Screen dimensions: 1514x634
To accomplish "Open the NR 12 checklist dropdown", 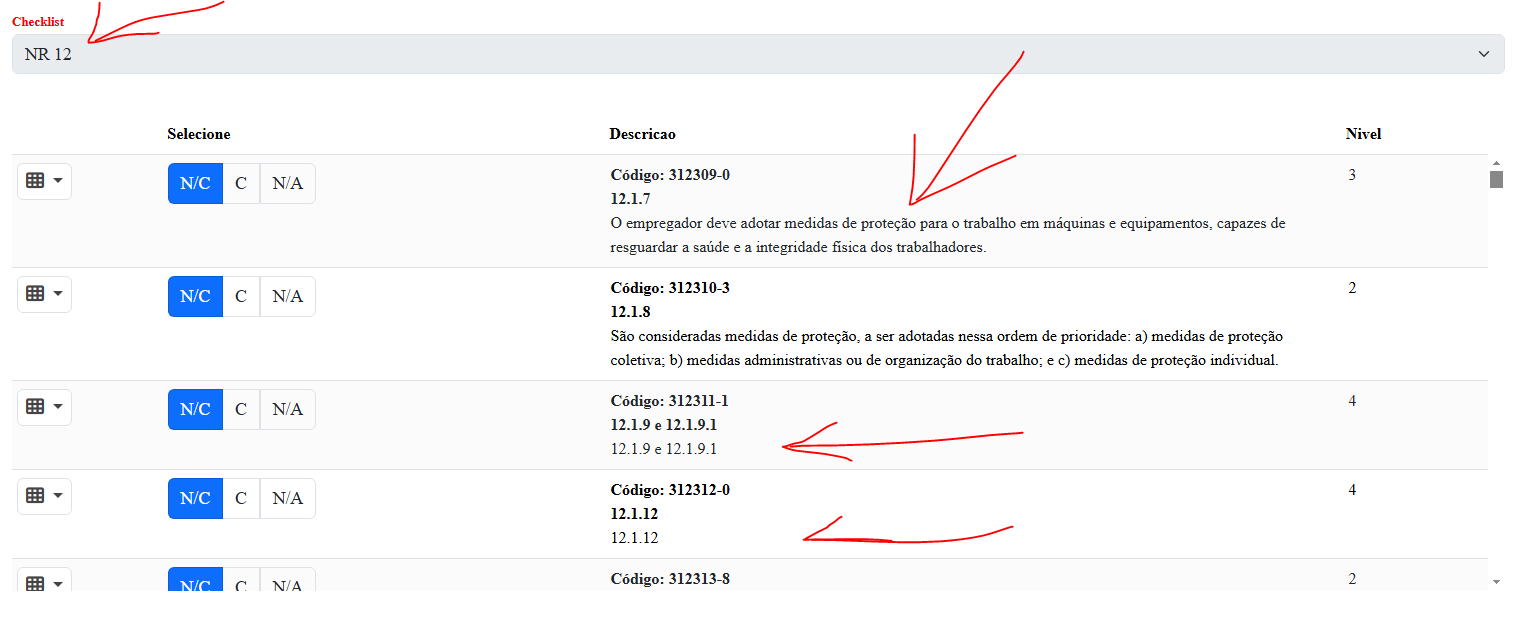I will point(757,54).
